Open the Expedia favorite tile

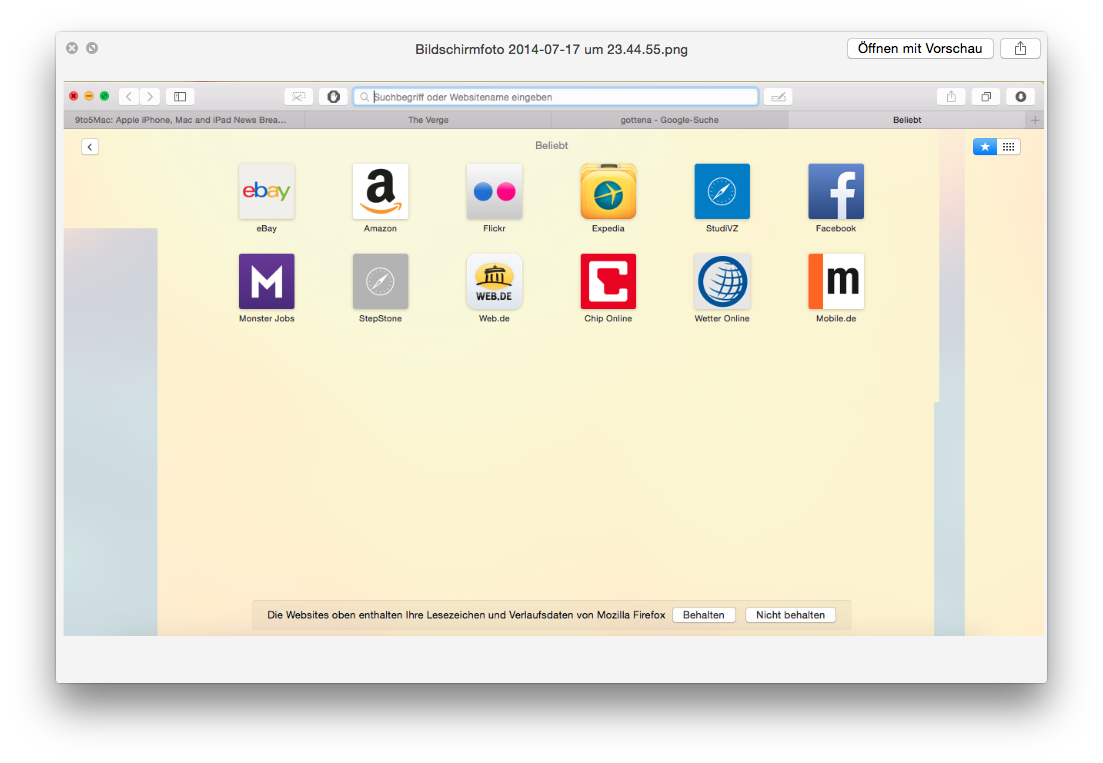coord(608,191)
